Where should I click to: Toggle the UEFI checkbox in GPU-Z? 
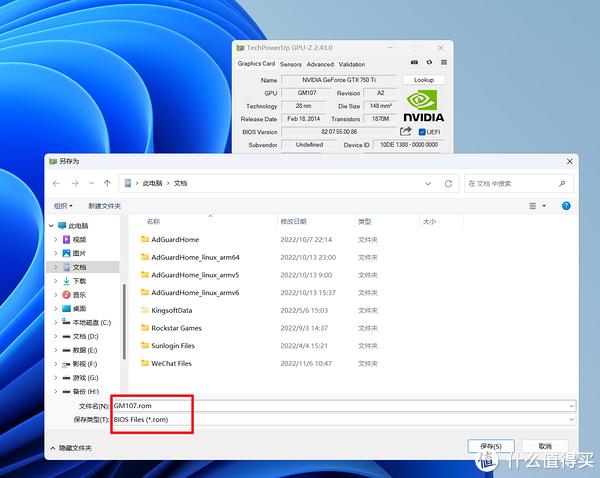(422, 132)
